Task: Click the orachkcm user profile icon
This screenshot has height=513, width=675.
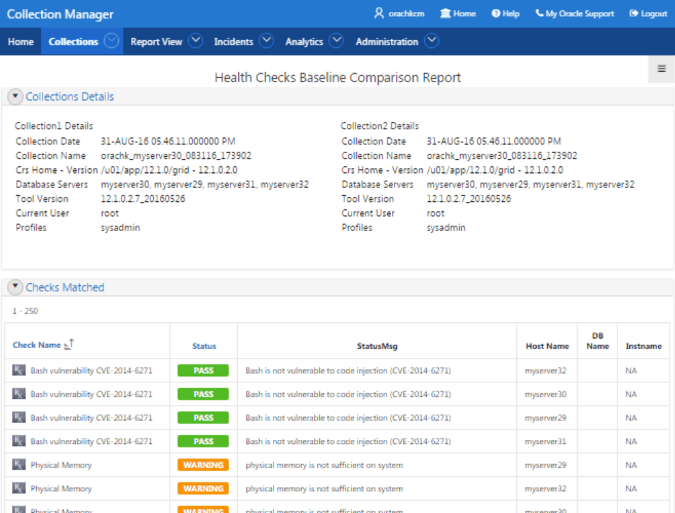Action: click(379, 13)
